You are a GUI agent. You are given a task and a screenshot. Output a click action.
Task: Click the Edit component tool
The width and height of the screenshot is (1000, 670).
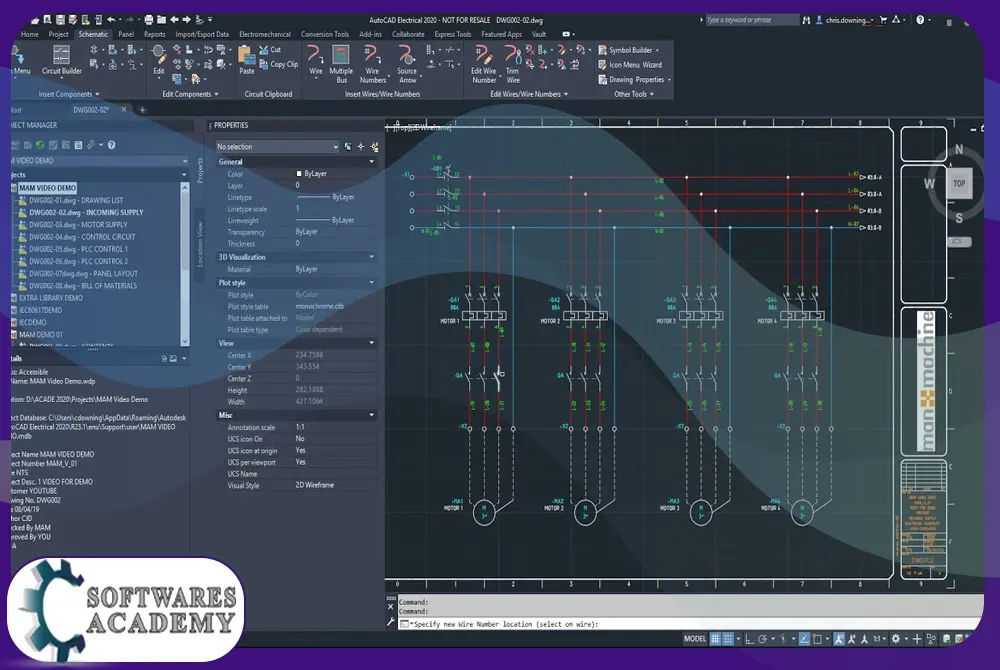coord(159,61)
